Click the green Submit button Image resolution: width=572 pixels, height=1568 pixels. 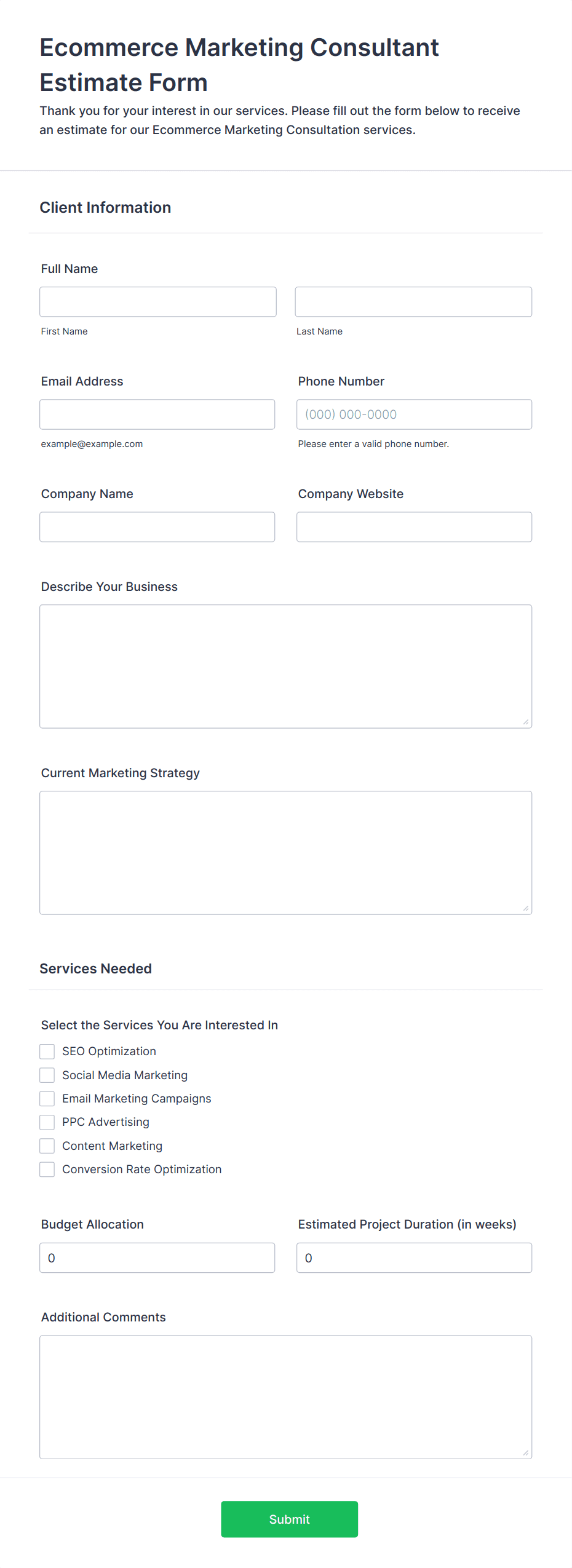click(289, 1519)
